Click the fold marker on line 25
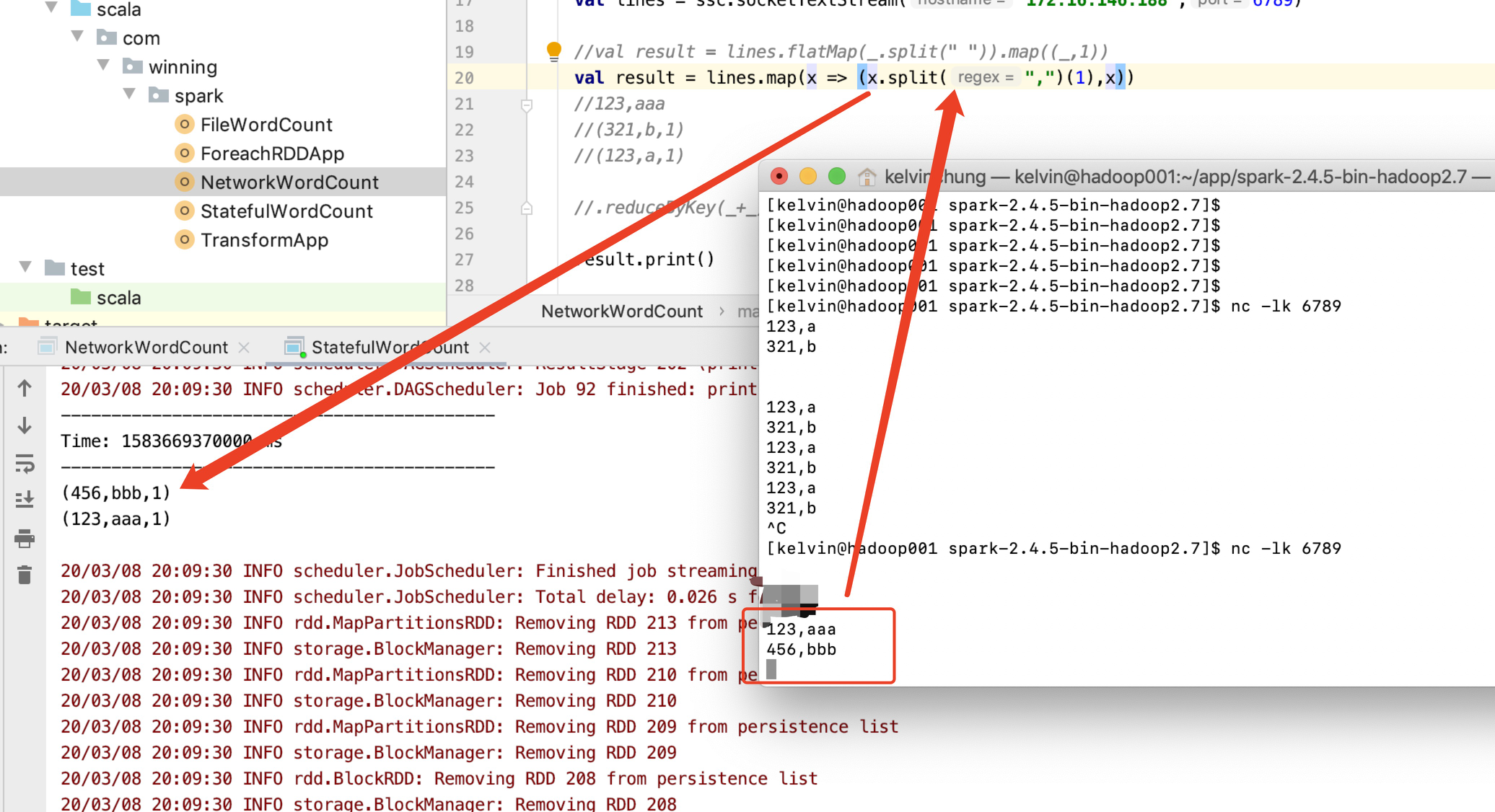This screenshot has width=1495, height=812. [527, 208]
